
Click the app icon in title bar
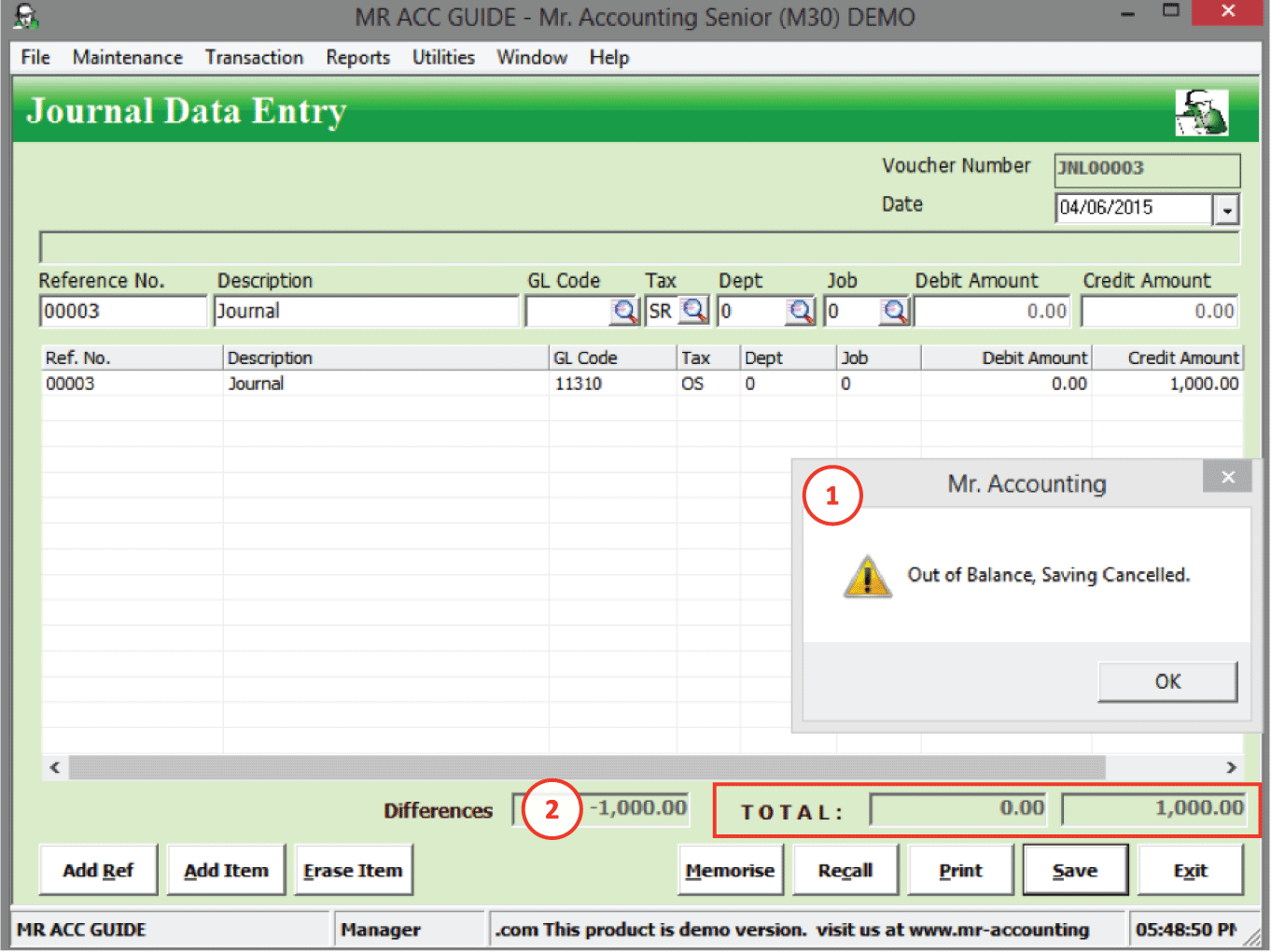26,16
